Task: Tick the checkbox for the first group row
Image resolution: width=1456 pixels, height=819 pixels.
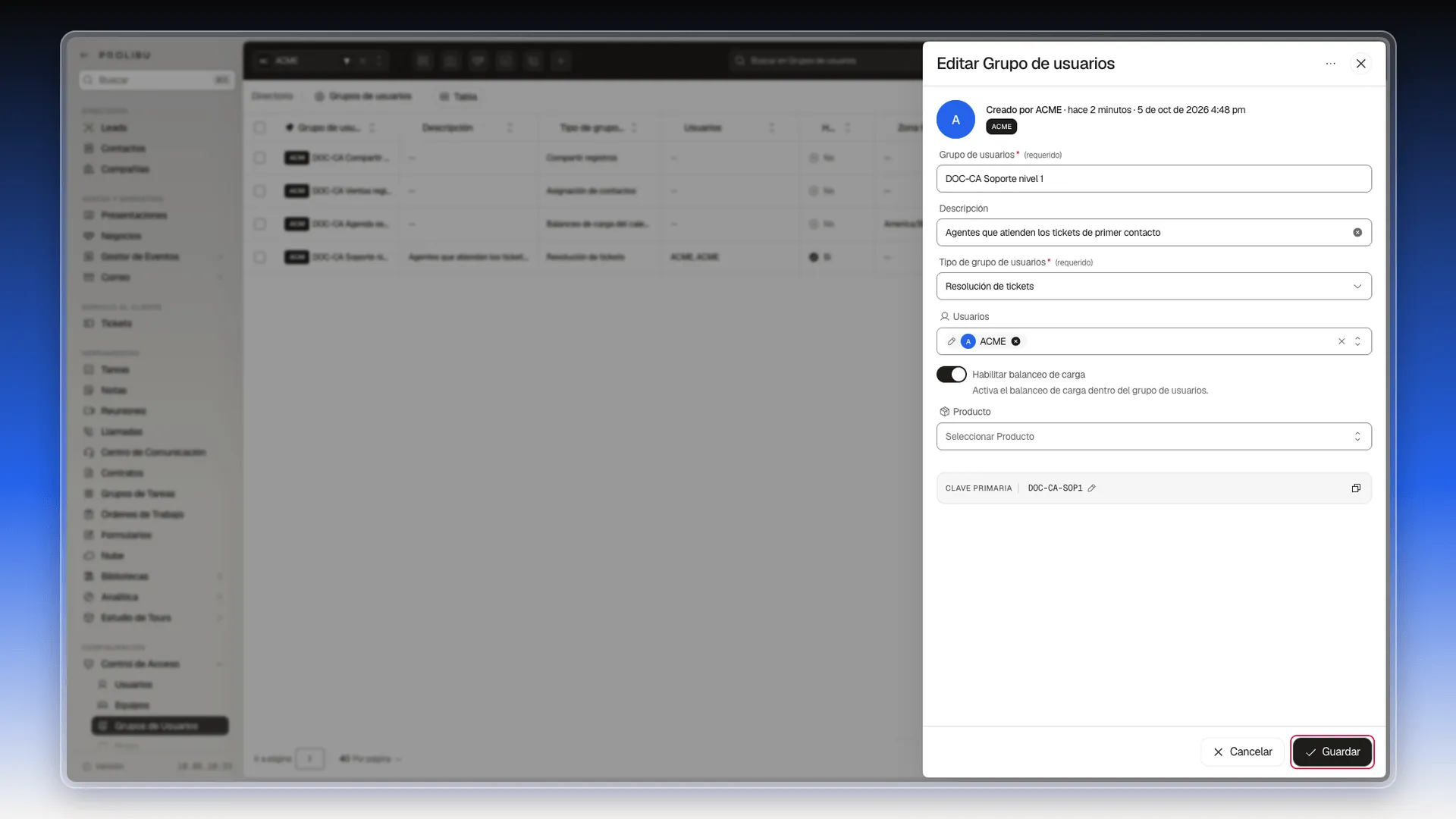Action: [x=260, y=158]
